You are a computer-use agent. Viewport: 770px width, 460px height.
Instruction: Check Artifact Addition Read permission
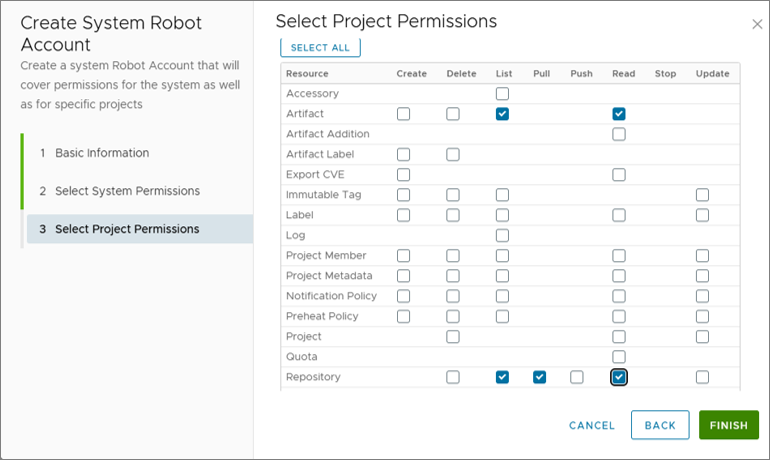click(x=619, y=134)
